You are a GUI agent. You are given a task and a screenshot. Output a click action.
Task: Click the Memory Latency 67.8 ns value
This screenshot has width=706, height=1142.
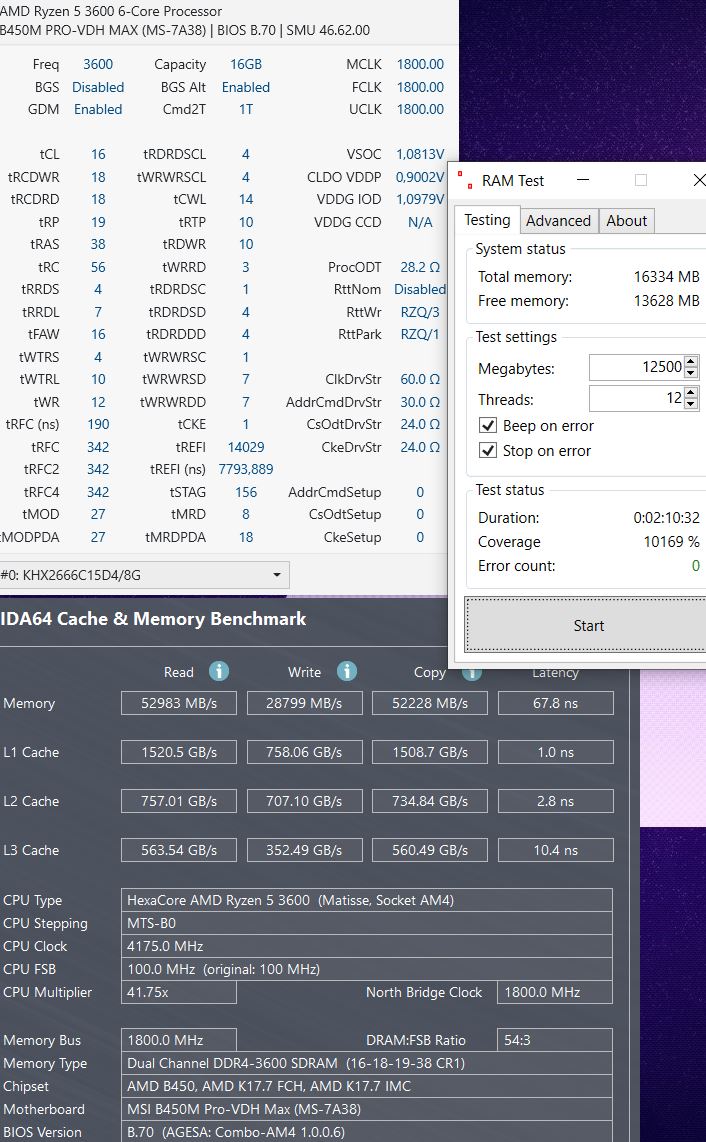[x=556, y=704]
